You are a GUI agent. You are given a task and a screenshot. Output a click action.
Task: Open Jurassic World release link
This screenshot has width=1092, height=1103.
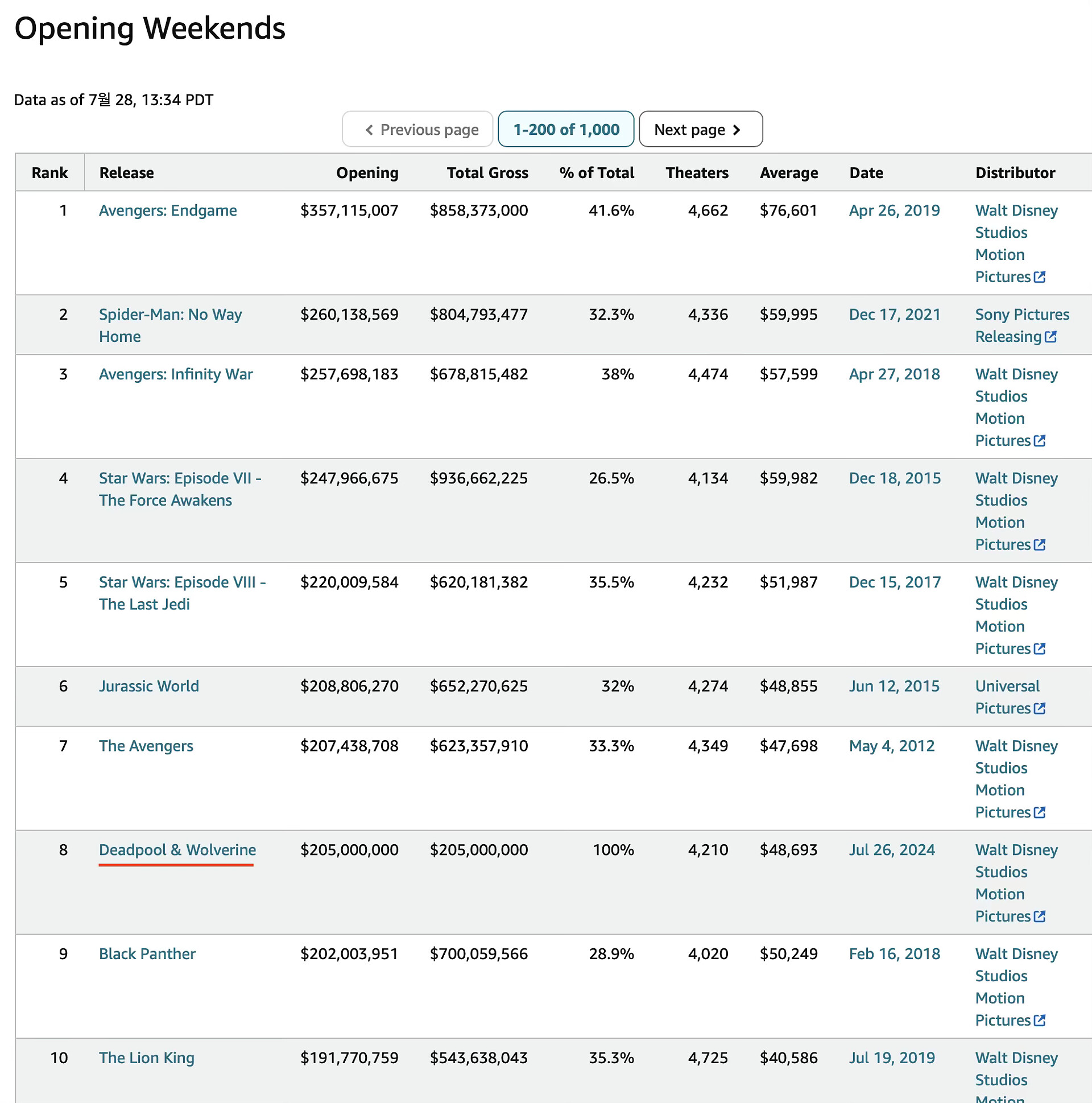[149, 686]
